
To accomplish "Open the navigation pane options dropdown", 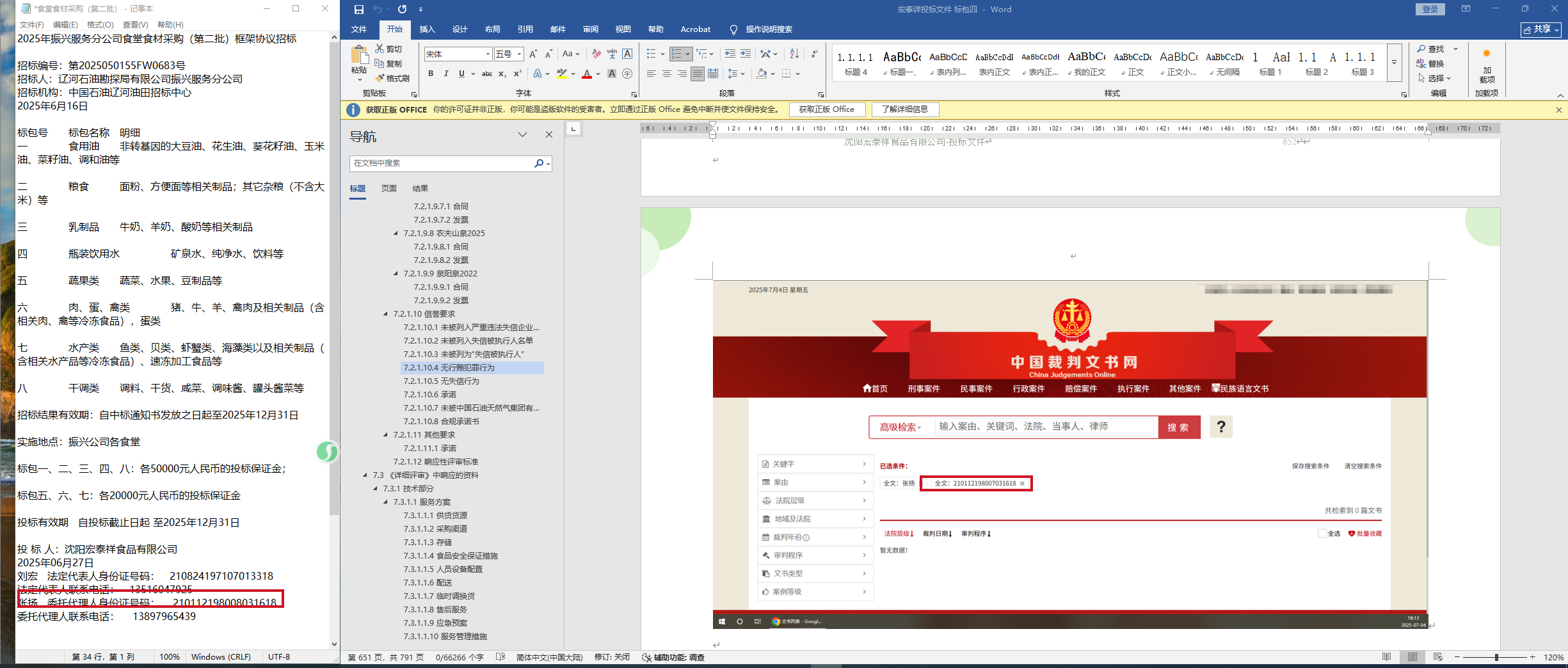I will 523,134.
